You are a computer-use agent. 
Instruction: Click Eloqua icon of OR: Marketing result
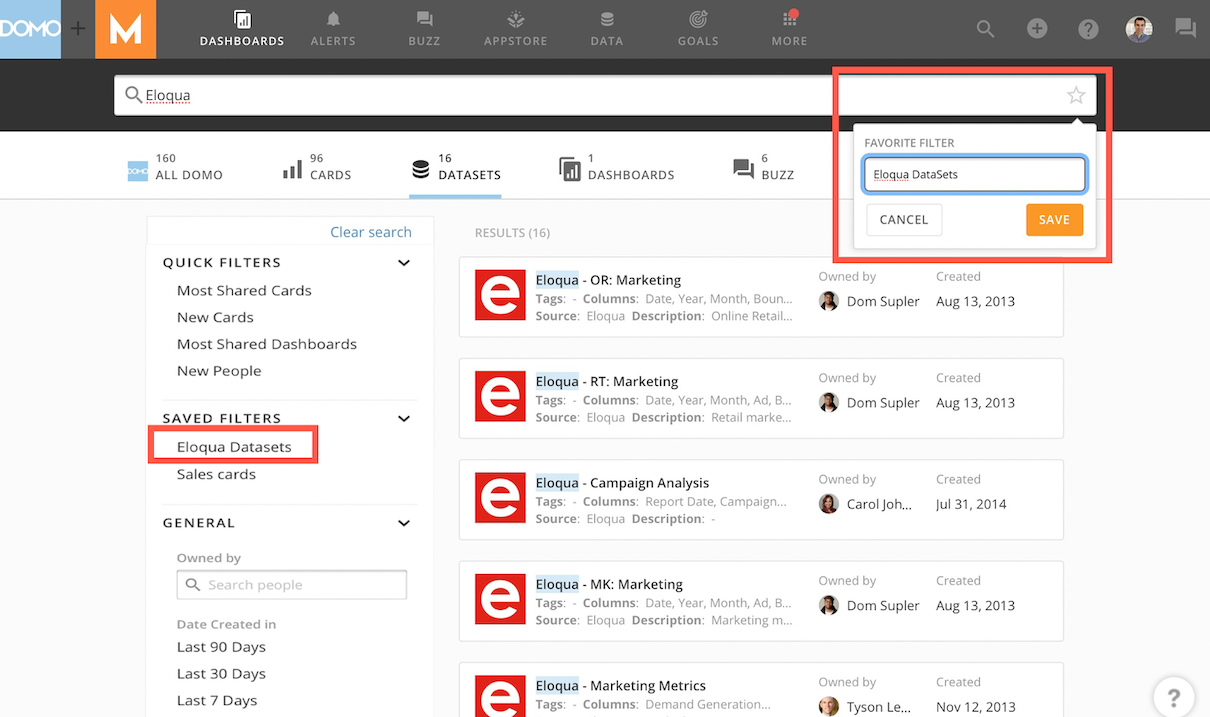point(501,295)
